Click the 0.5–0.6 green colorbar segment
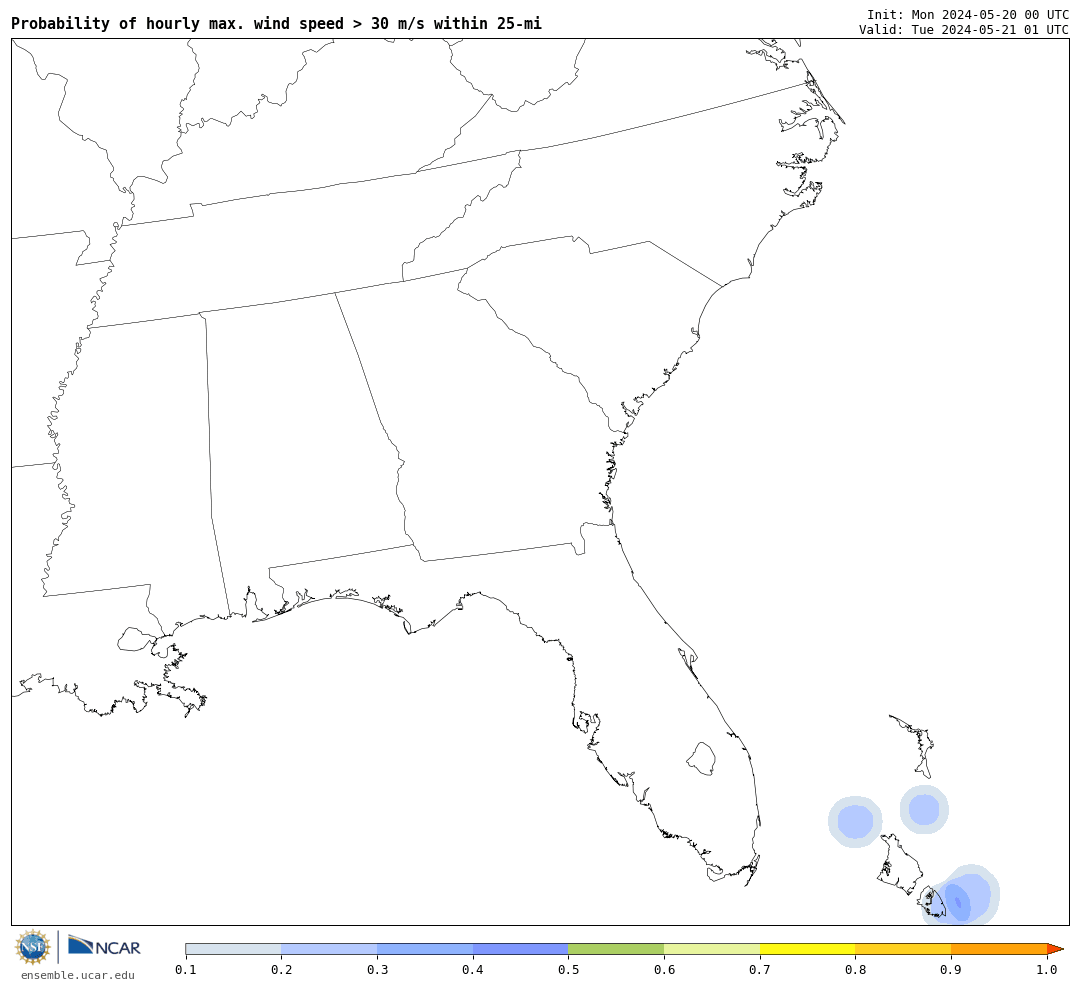 point(616,949)
